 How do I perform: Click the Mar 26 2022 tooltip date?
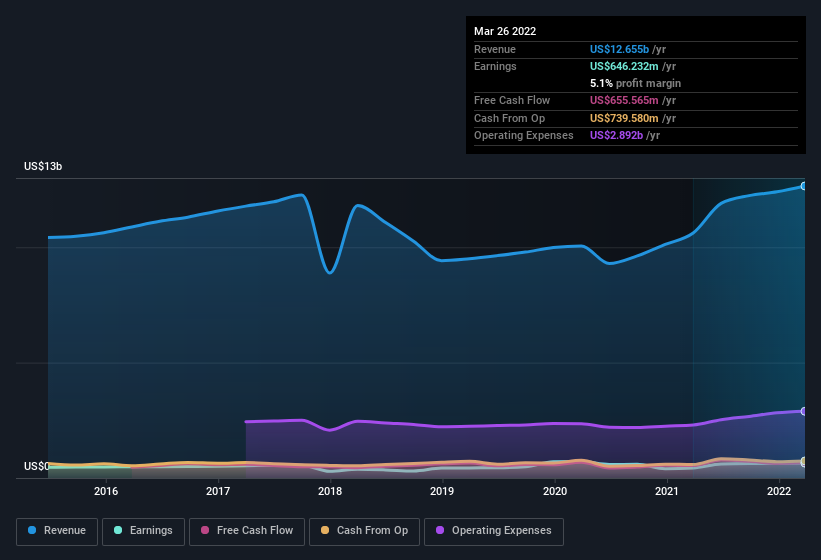[505, 31]
